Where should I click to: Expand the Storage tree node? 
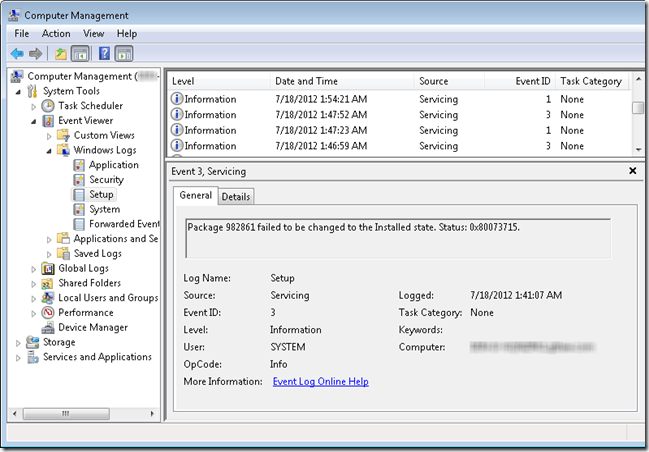(x=18, y=342)
